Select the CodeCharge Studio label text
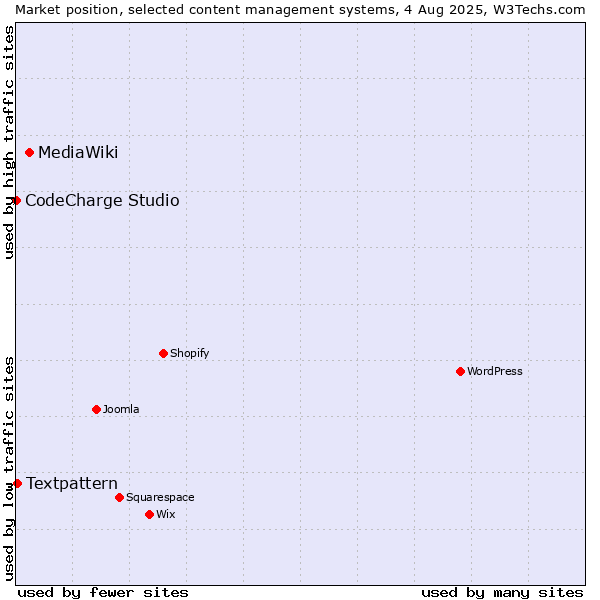The height and width of the screenshot is (600, 600). [x=102, y=201]
